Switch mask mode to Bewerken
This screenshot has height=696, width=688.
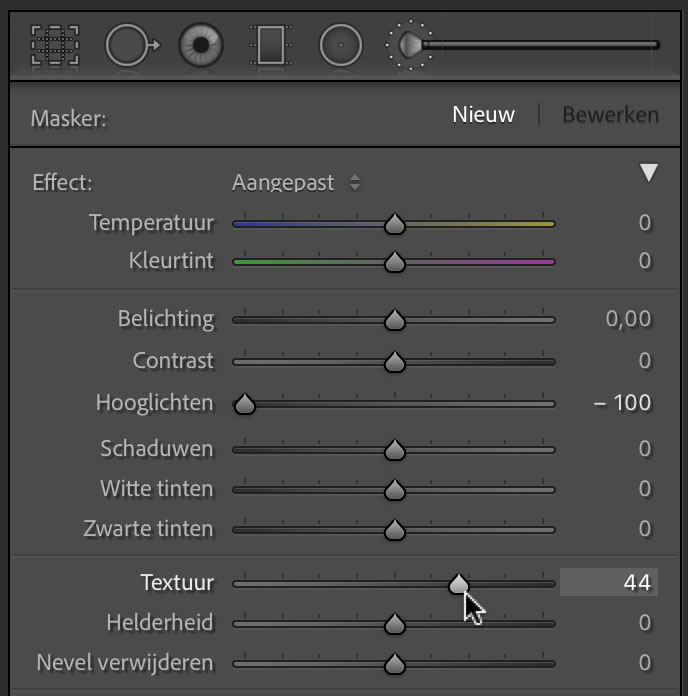pyautogui.click(x=610, y=115)
